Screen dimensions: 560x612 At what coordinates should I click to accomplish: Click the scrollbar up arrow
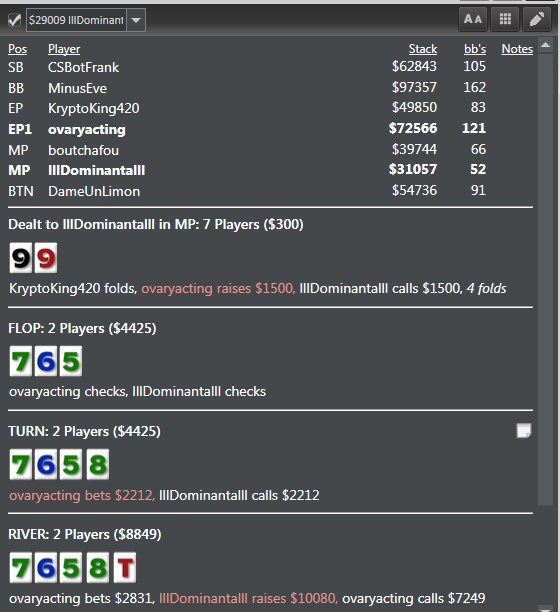[546, 46]
